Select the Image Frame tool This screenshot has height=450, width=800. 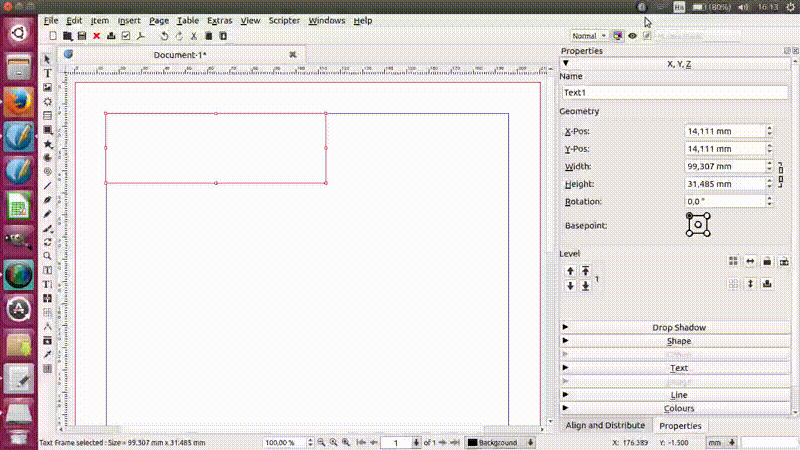pos(47,88)
